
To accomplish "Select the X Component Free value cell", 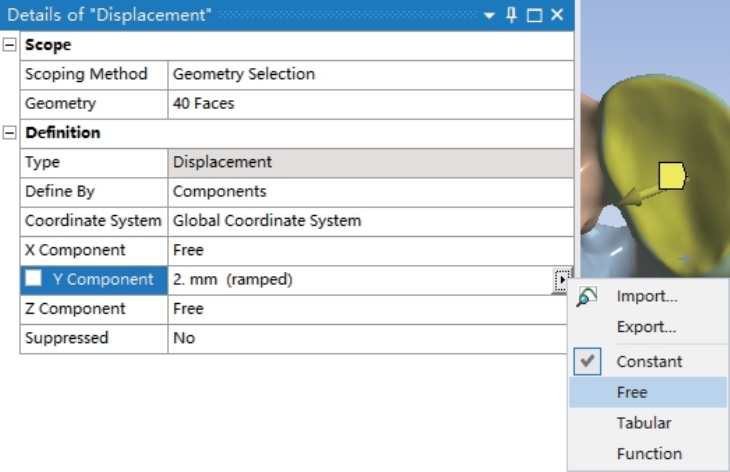I will (x=371, y=250).
